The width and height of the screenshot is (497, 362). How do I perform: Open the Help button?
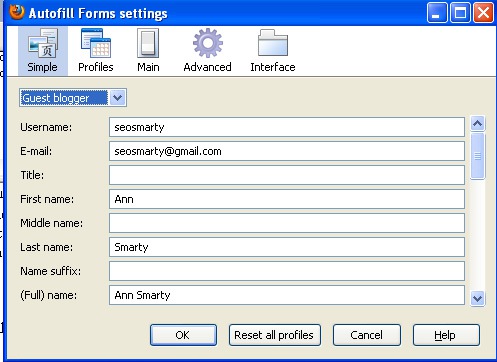446,335
